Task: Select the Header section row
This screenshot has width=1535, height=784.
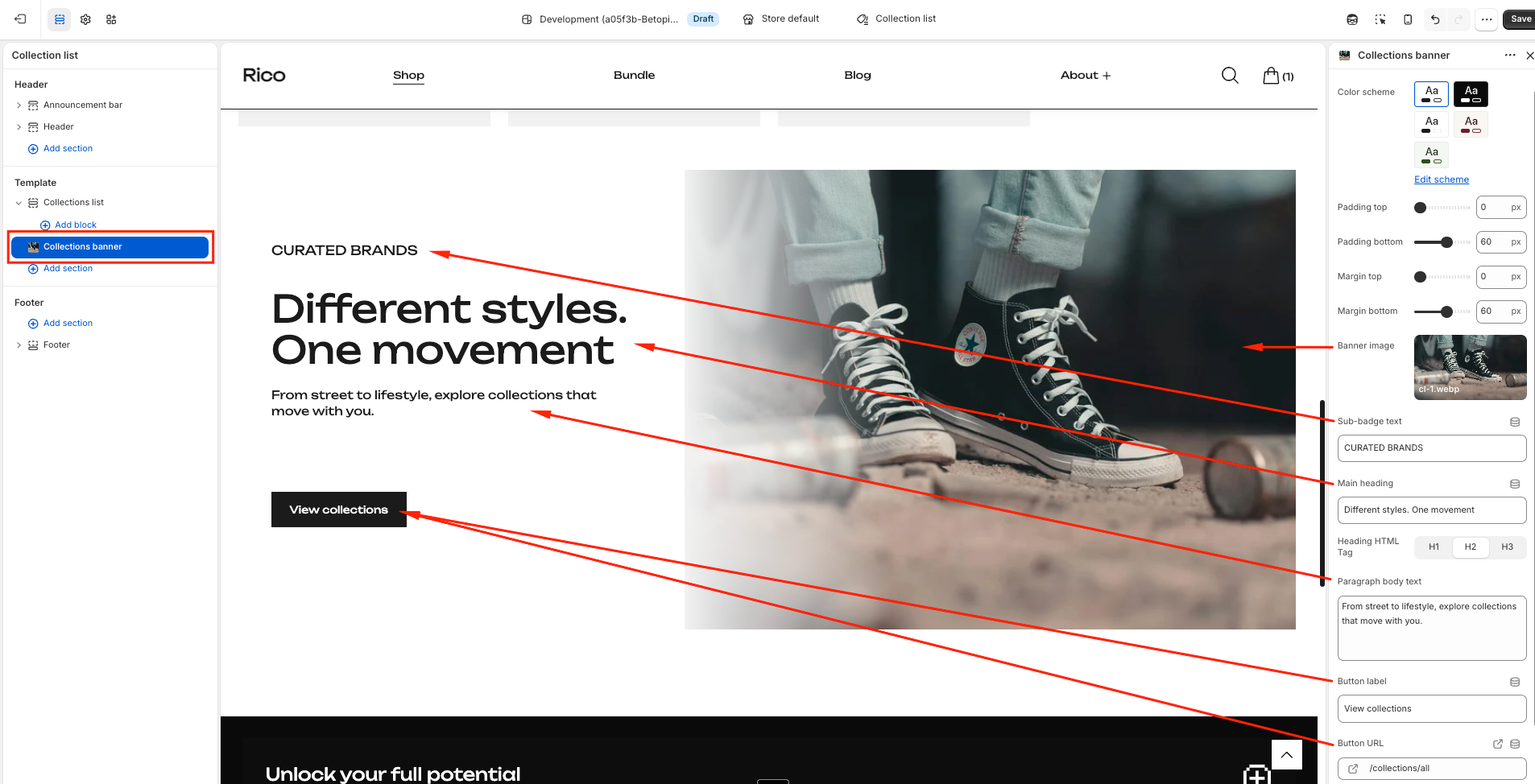Action: (x=111, y=127)
